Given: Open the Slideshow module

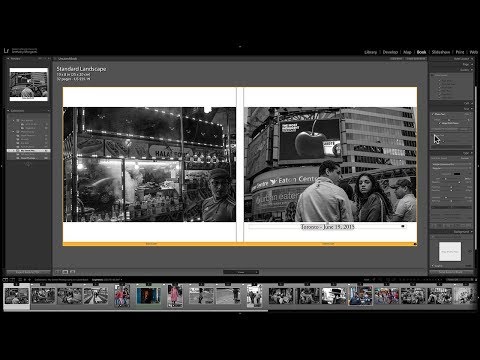Looking at the screenshot, I should (441, 52).
